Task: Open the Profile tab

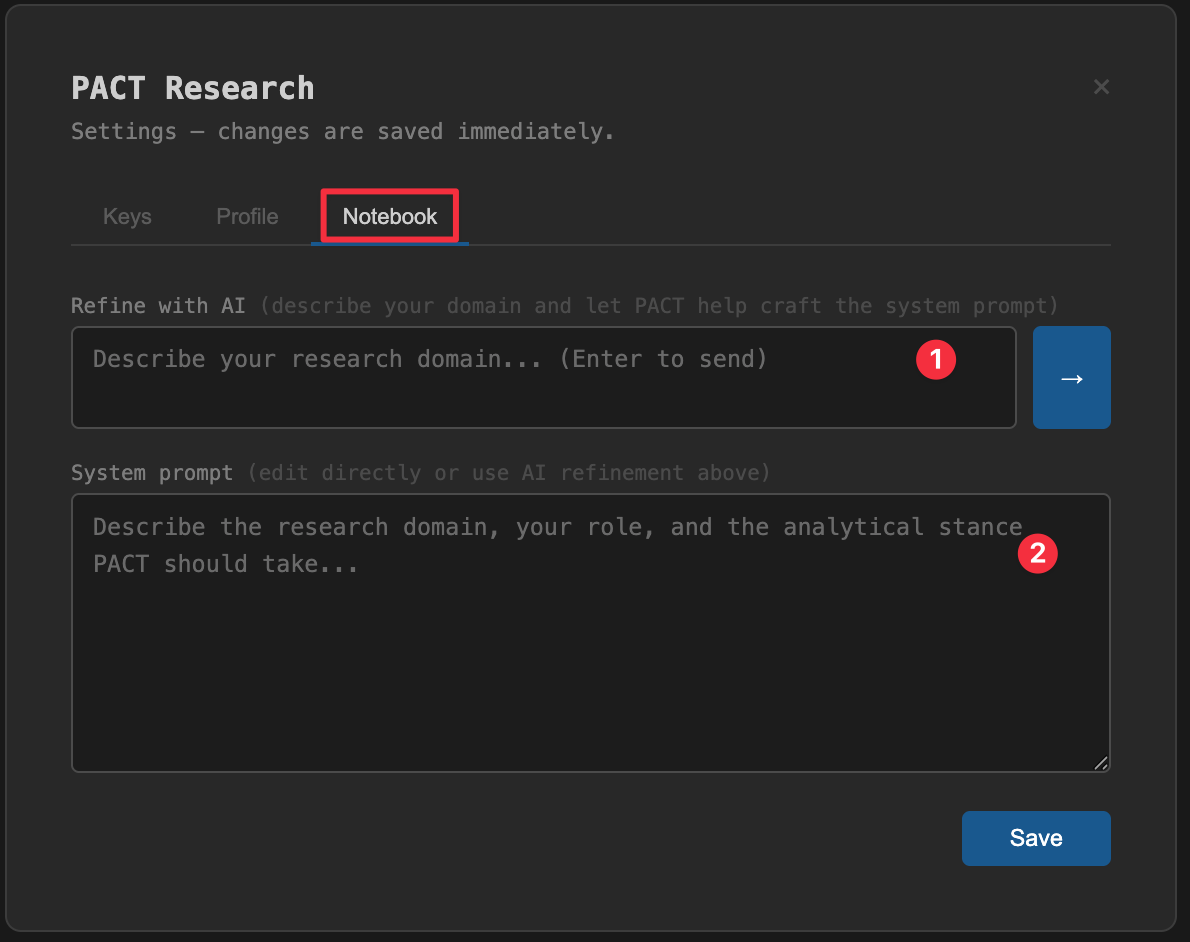Action: (x=247, y=217)
